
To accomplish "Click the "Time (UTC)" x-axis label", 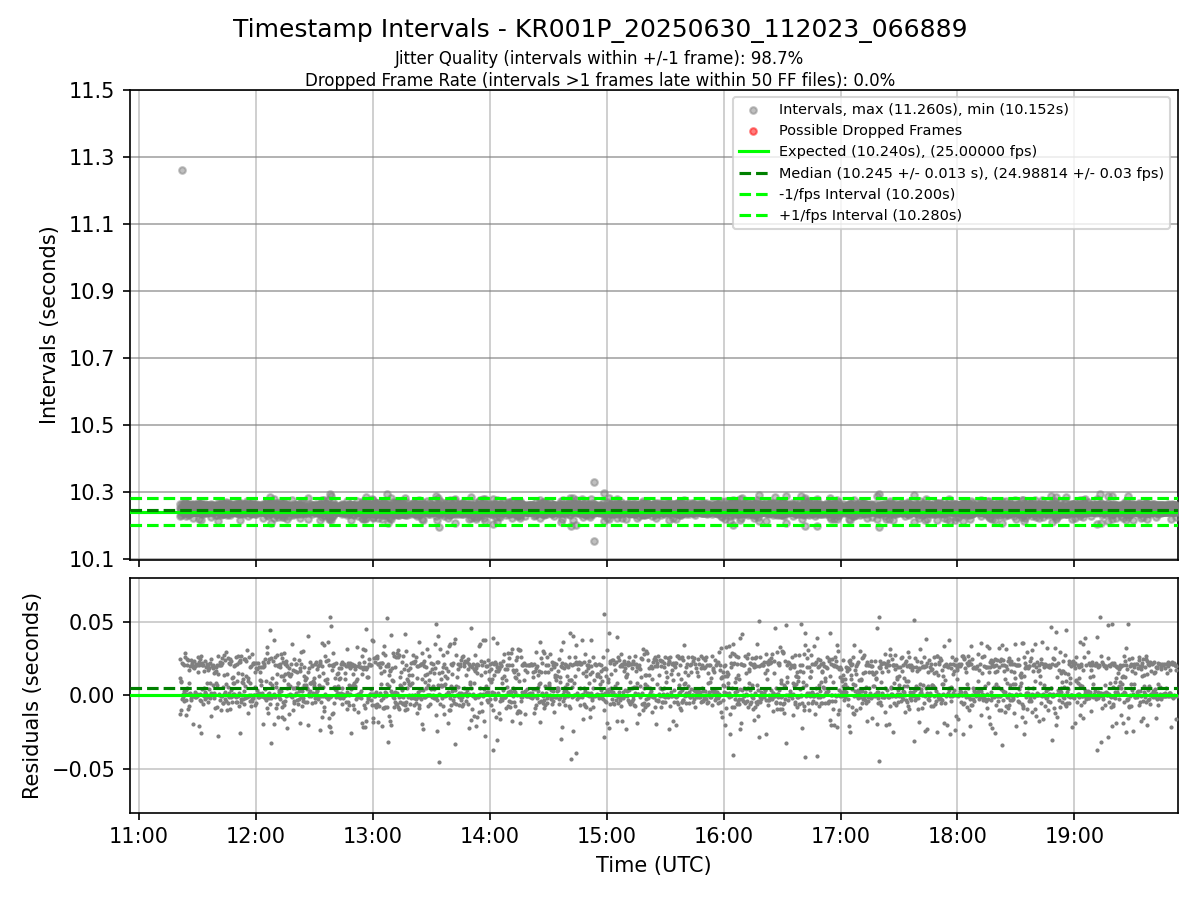I will click(654, 865).
